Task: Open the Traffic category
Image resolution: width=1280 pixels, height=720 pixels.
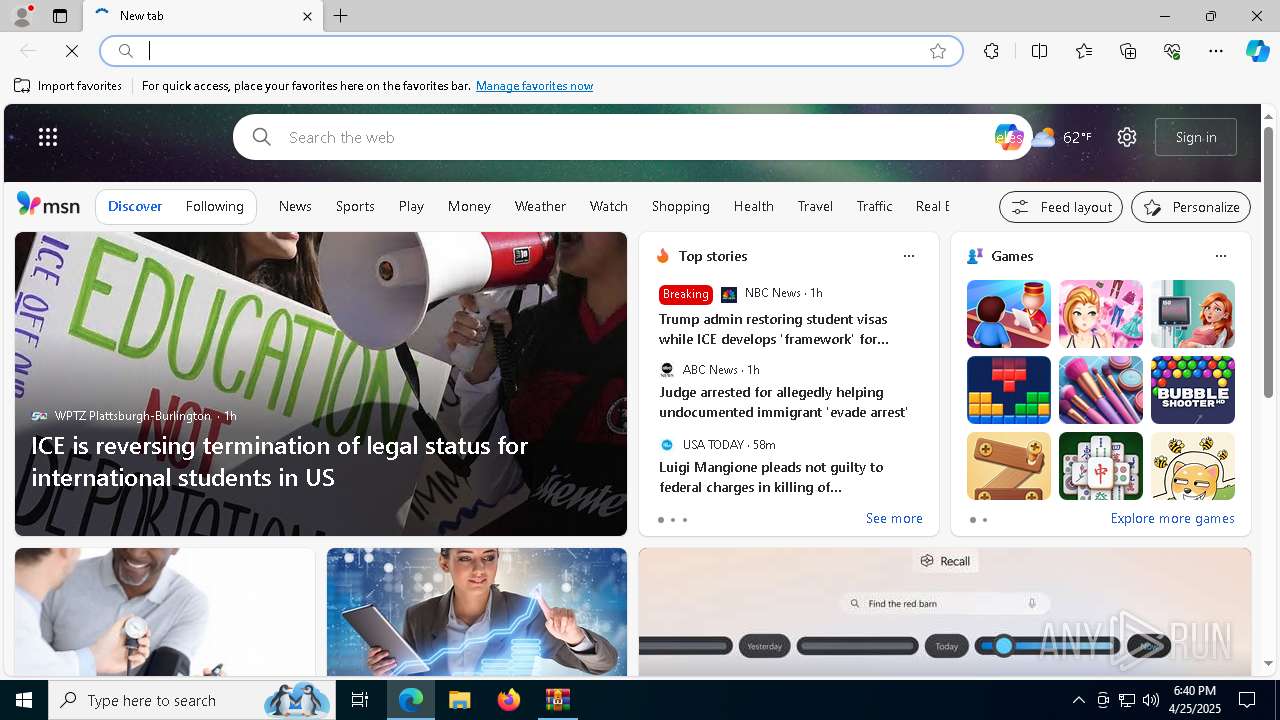Action: (874, 206)
